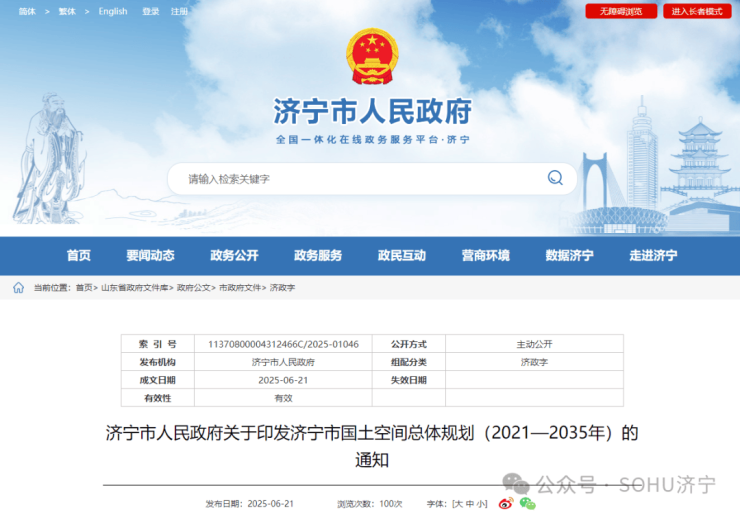This screenshot has width=740, height=514.
Task: Click the search magnifier icon
Action: (555, 179)
